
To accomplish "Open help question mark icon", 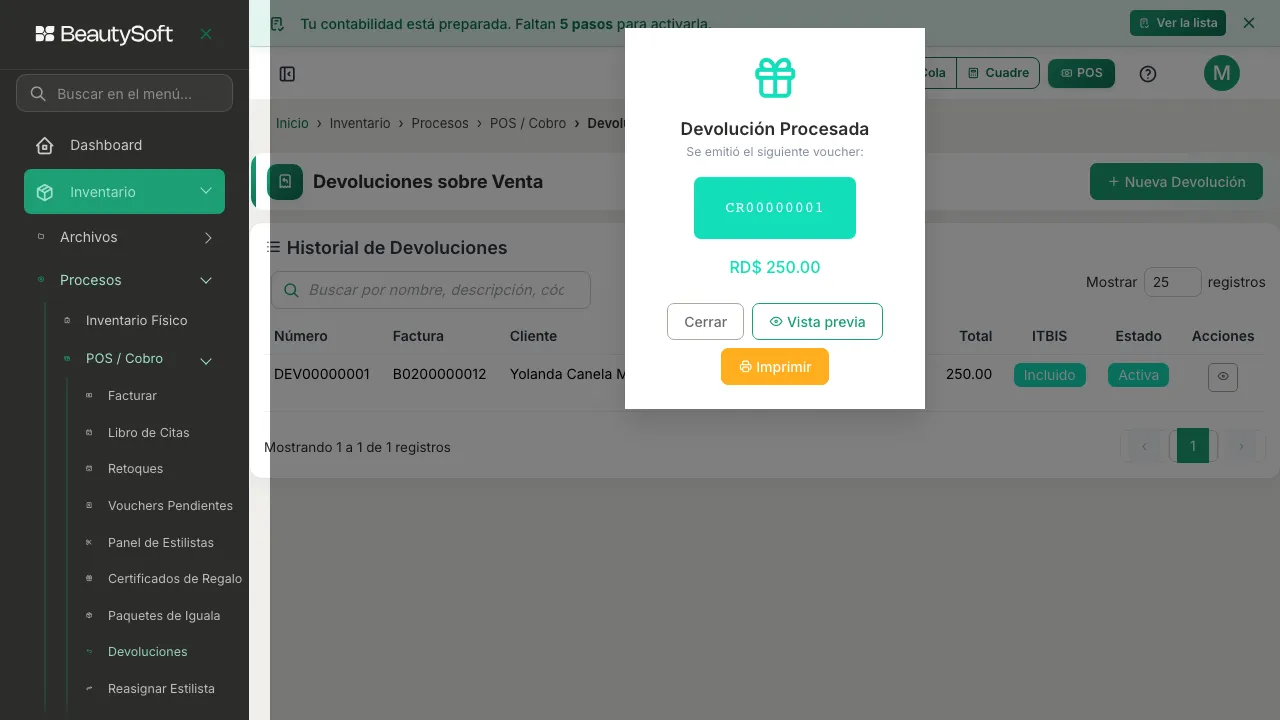I will 1148,74.
